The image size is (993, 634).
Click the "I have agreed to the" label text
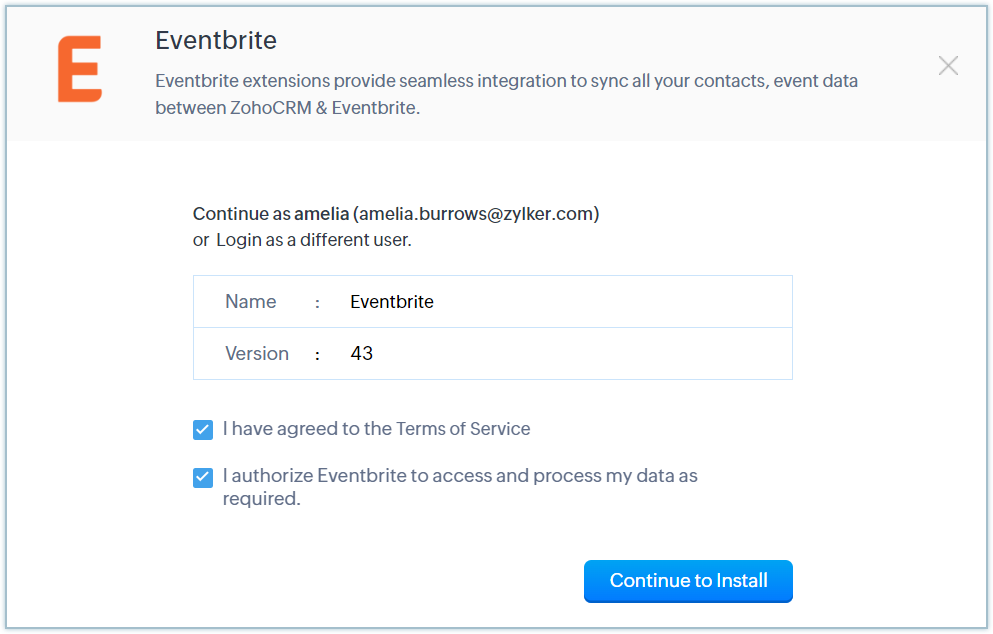307,429
